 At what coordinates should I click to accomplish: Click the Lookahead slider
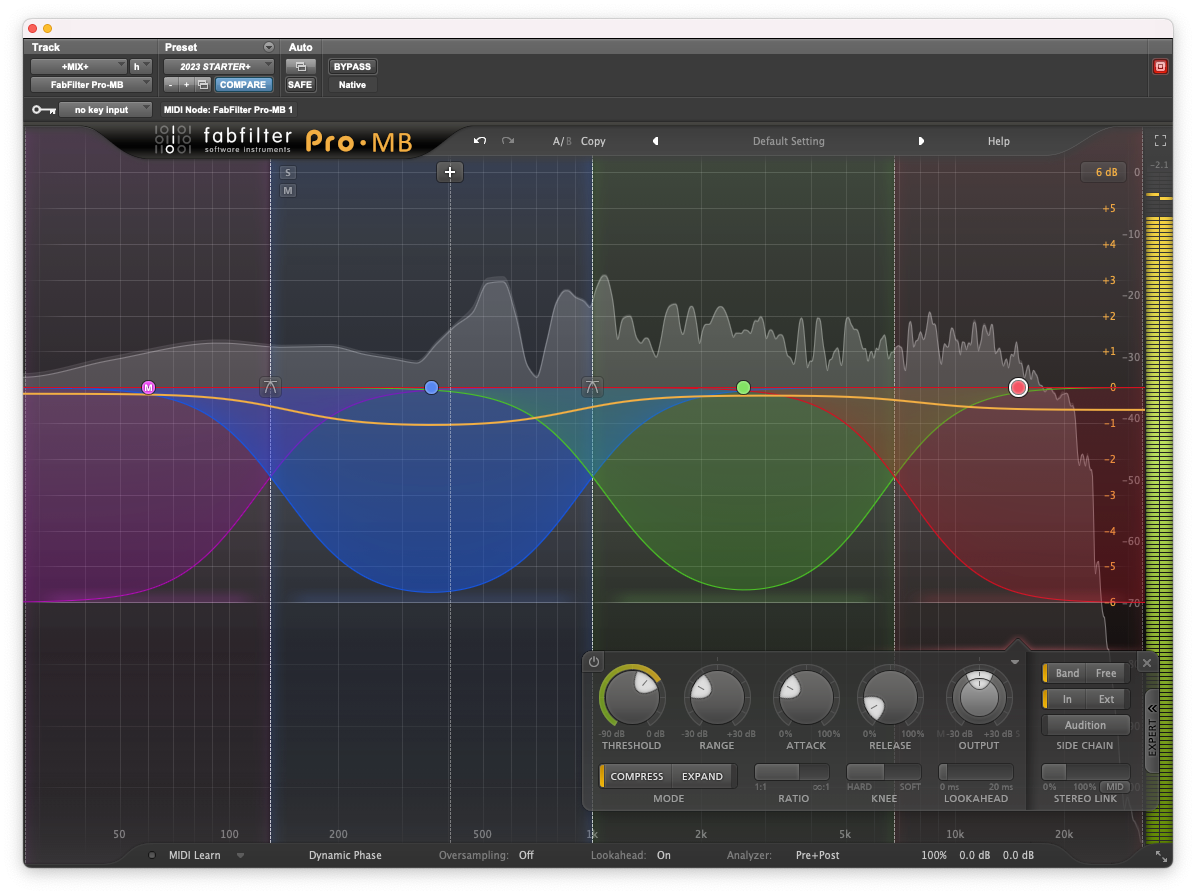click(976, 772)
